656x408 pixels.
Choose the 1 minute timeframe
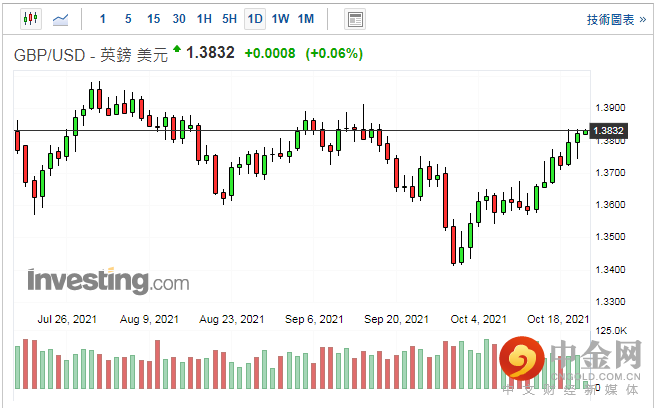point(102,19)
